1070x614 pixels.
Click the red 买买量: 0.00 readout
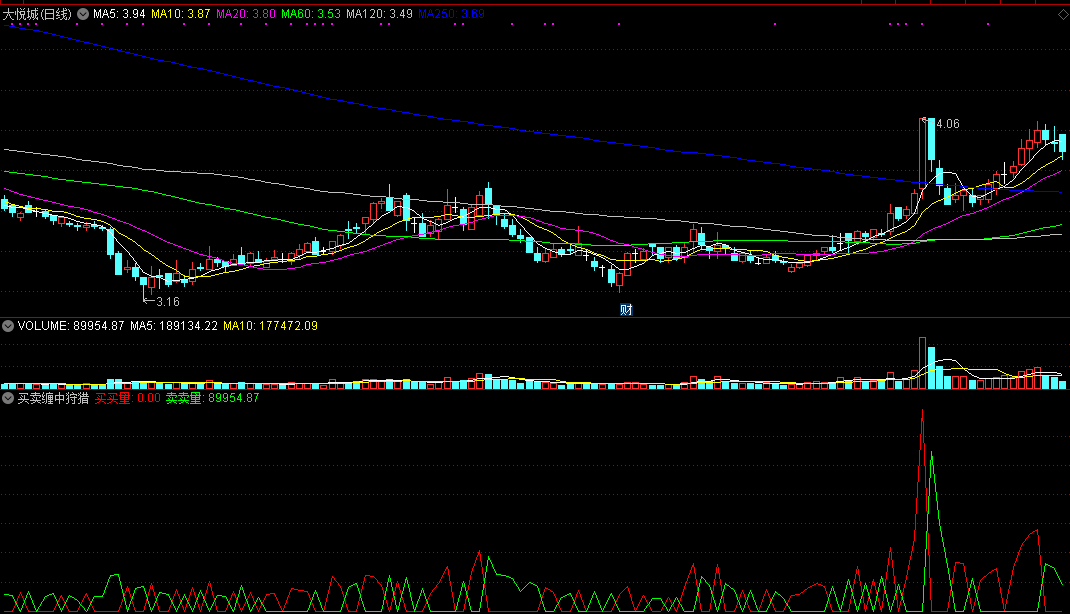click(x=128, y=398)
